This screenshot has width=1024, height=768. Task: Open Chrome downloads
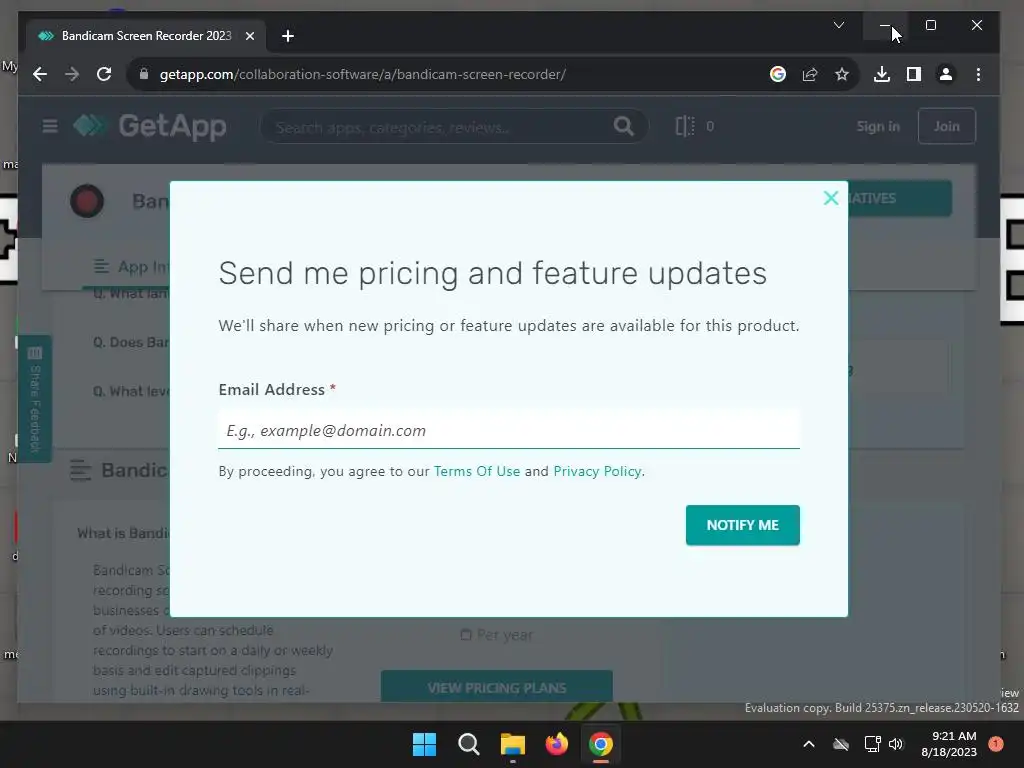click(x=882, y=74)
